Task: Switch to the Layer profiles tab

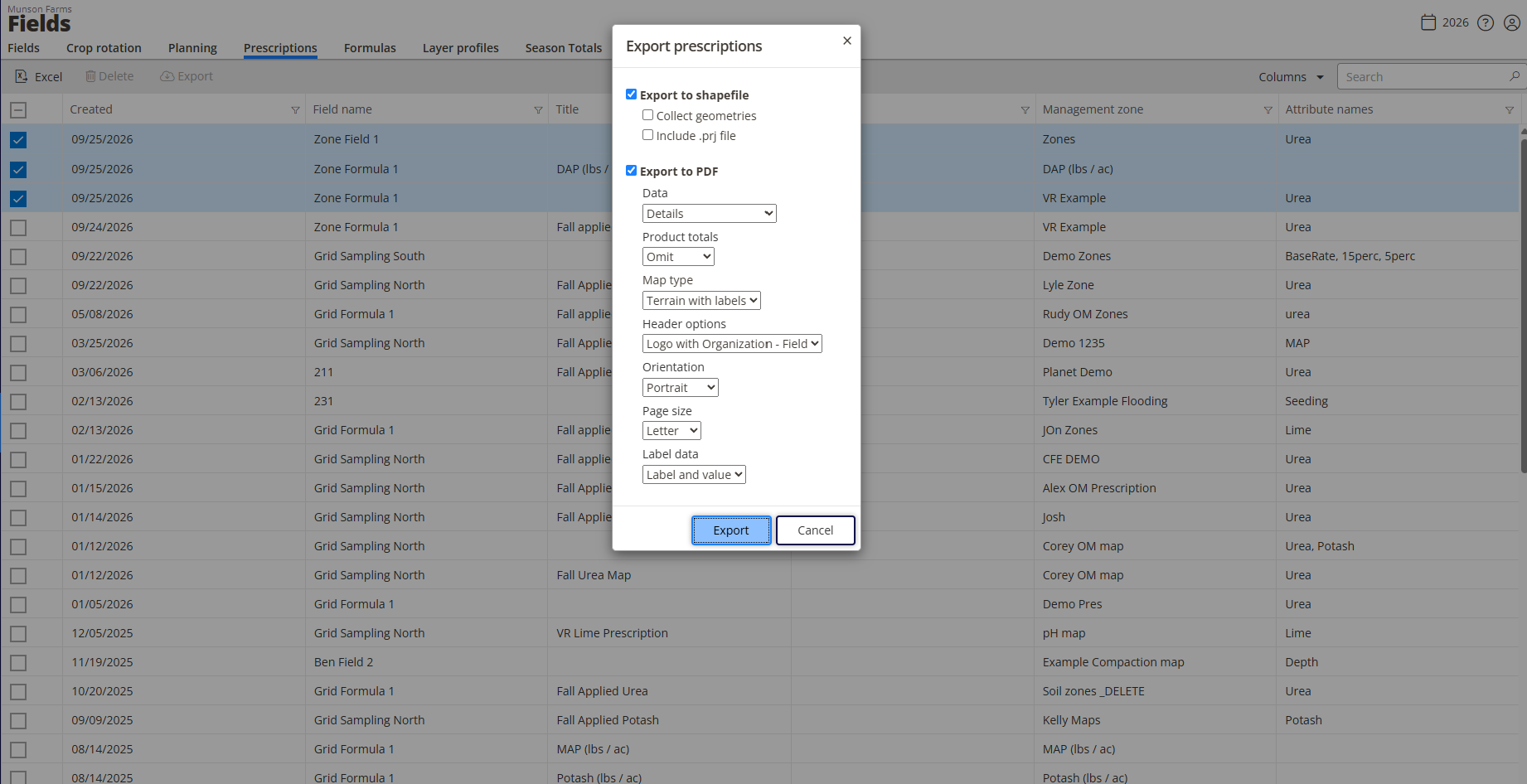Action: pos(460,48)
